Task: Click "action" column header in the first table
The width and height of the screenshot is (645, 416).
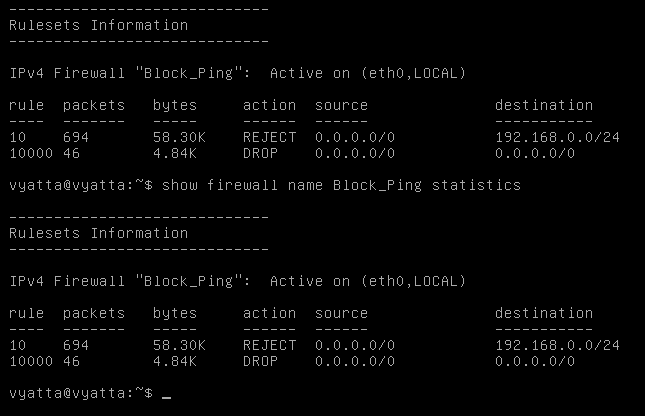Action: pos(269,105)
